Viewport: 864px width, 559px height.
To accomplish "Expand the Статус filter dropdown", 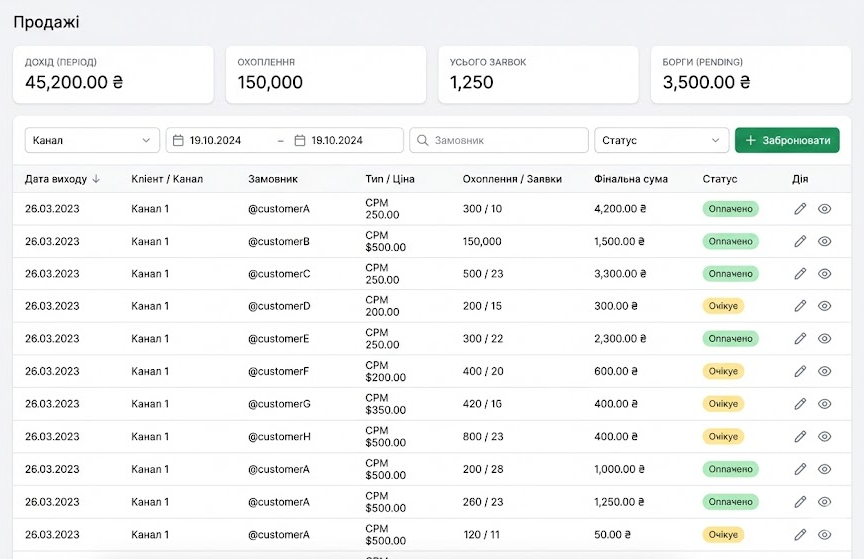I will click(661, 141).
